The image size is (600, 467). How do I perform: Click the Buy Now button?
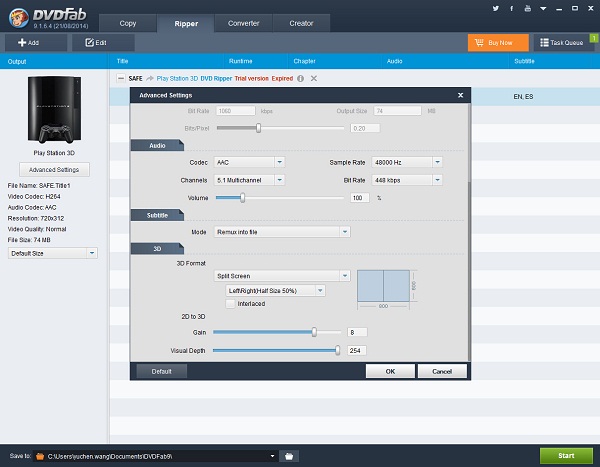coord(498,43)
